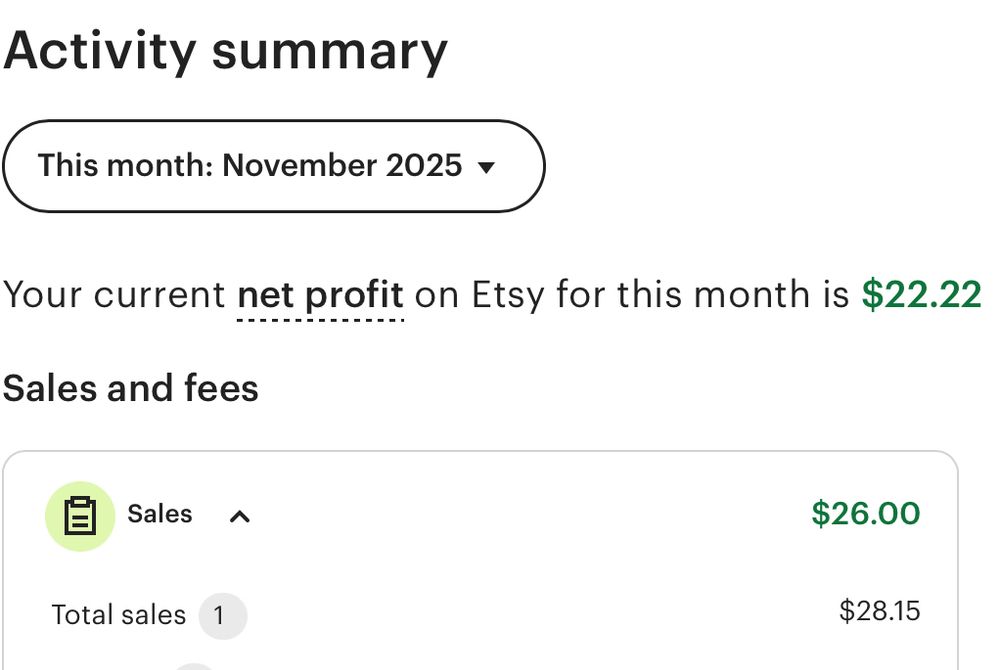Click the $28.15 total sales amount
Image resolution: width=1000 pixels, height=670 pixels.
(879, 611)
